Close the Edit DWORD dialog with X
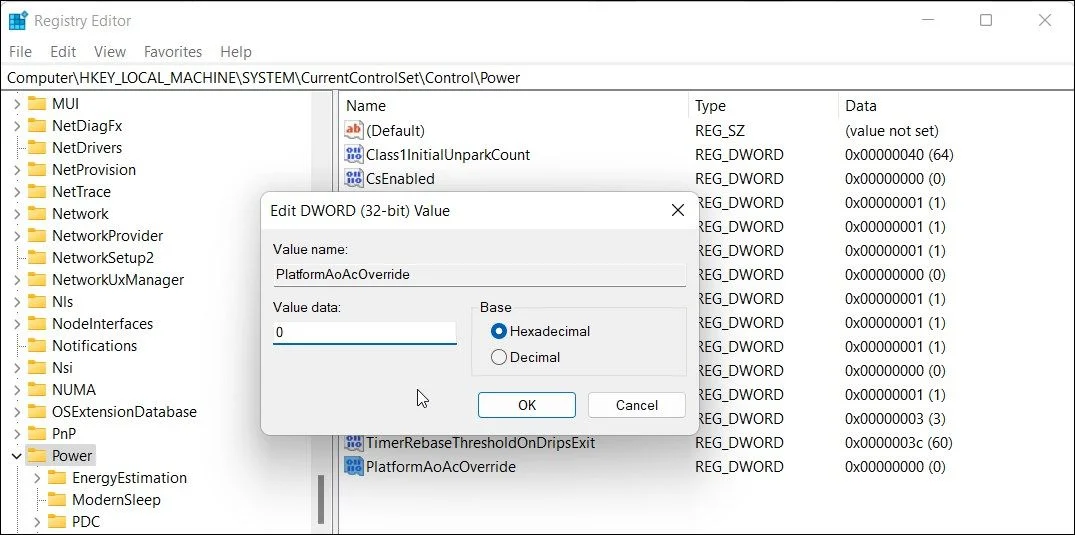This screenshot has height=535, width=1075. (x=677, y=211)
